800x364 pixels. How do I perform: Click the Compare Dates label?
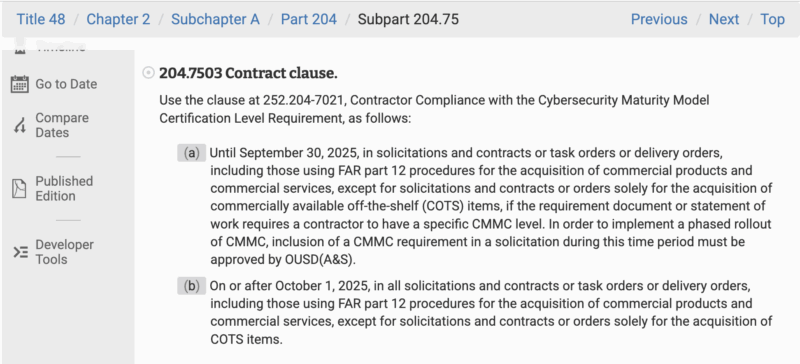tap(62, 125)
